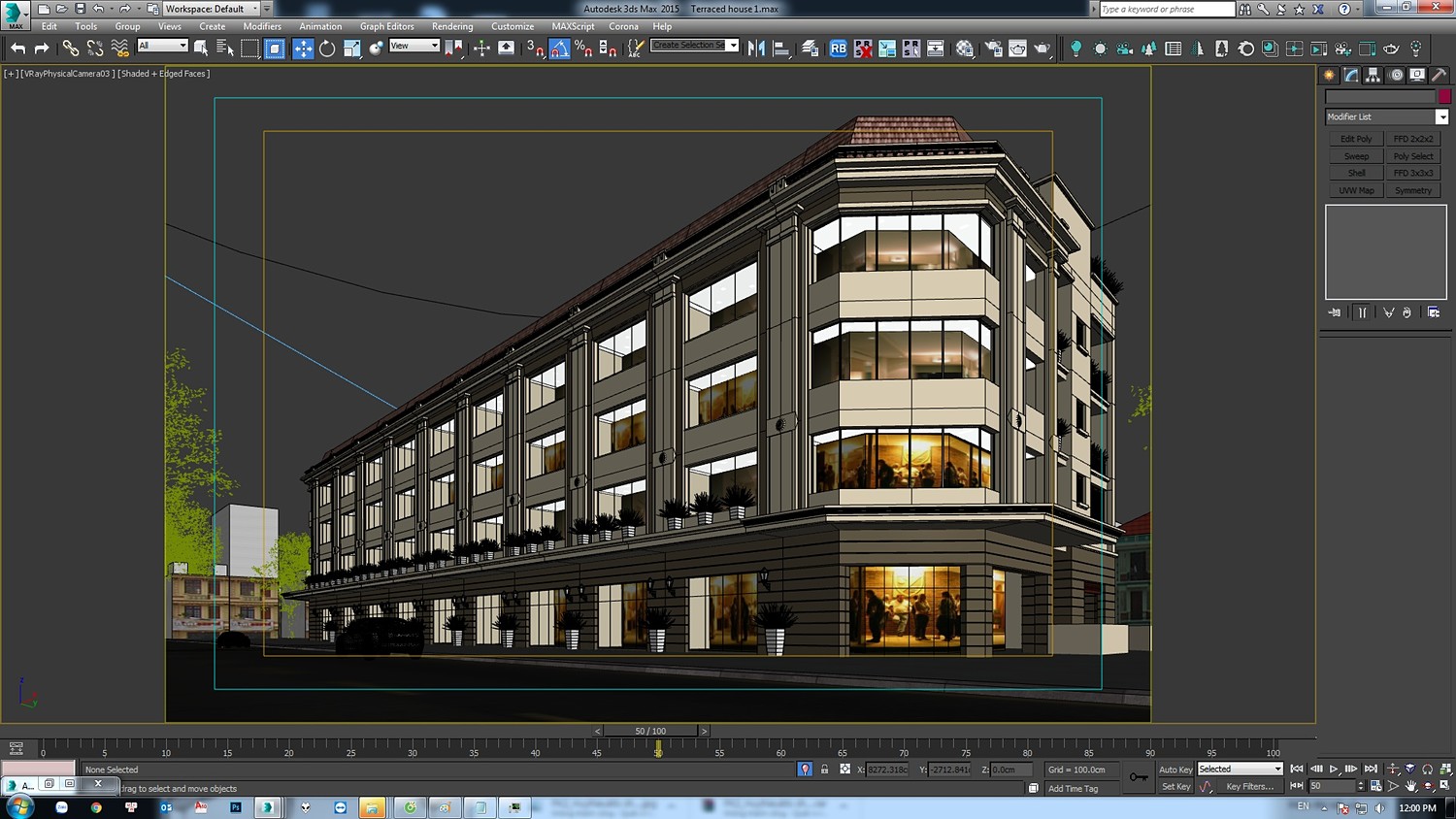1456x819 pixels.
Task: Click the Zoom Extents All icon
Action: tap(1445, 769)
